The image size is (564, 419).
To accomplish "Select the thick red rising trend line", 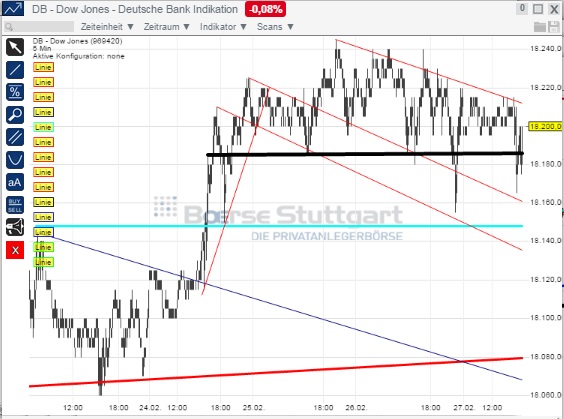I will pyautogui.click(x=276, y=372).
